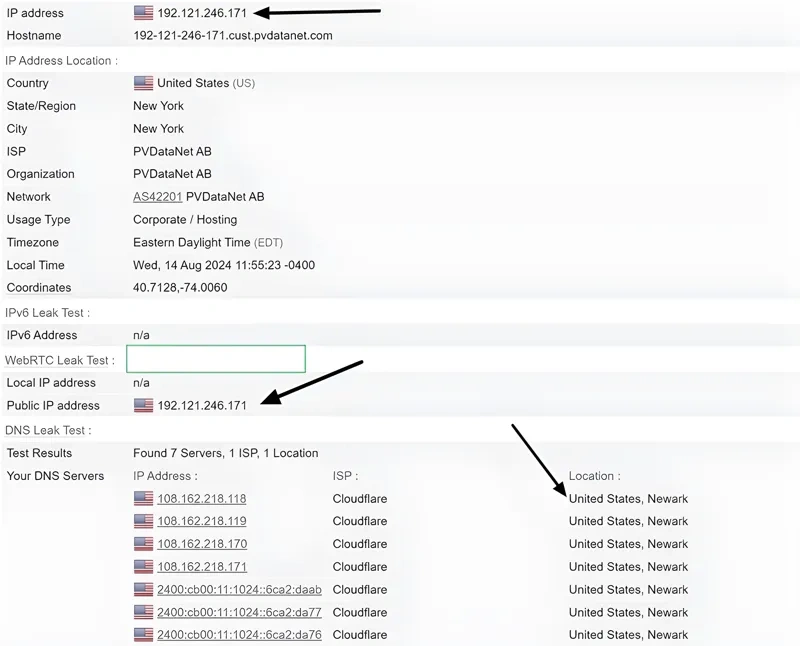Click the flag beside Public IP address

pyautogui.click(x=142, y=406)
